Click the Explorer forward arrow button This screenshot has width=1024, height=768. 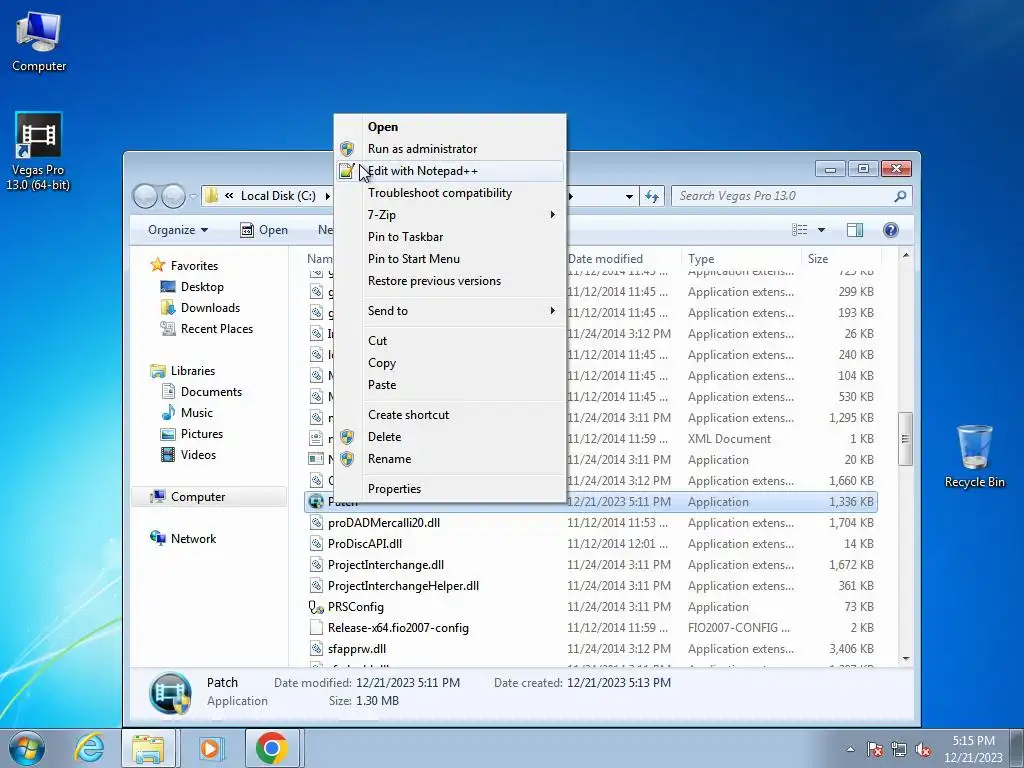(172, 196)
